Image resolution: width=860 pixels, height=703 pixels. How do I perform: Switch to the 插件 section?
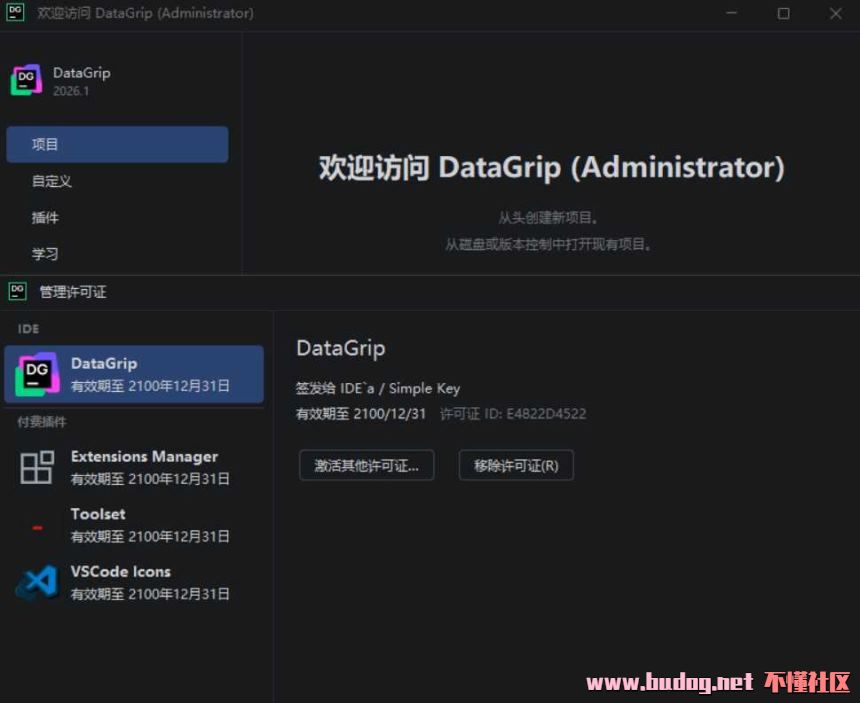(46, 217)
